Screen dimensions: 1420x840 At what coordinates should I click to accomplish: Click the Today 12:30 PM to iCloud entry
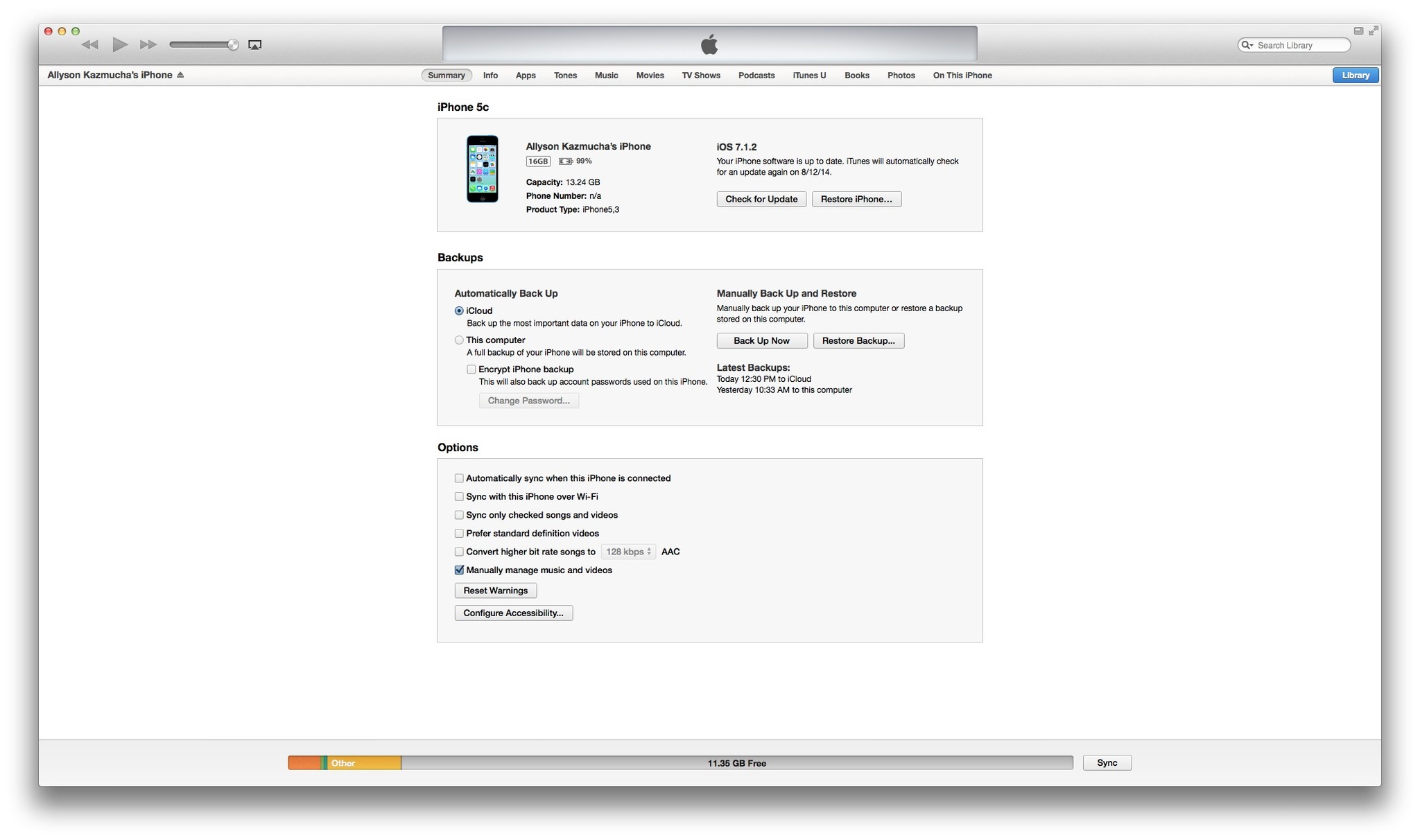[x=764, y=379]
